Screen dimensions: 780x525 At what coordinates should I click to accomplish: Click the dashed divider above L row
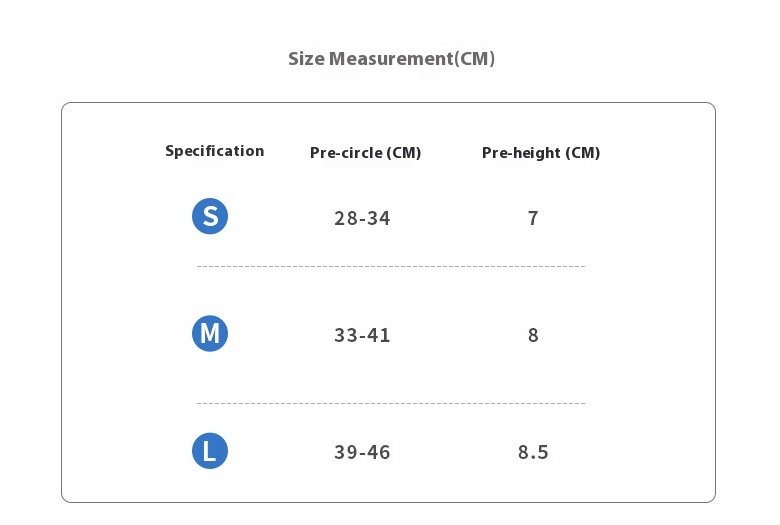click(390, 403)
